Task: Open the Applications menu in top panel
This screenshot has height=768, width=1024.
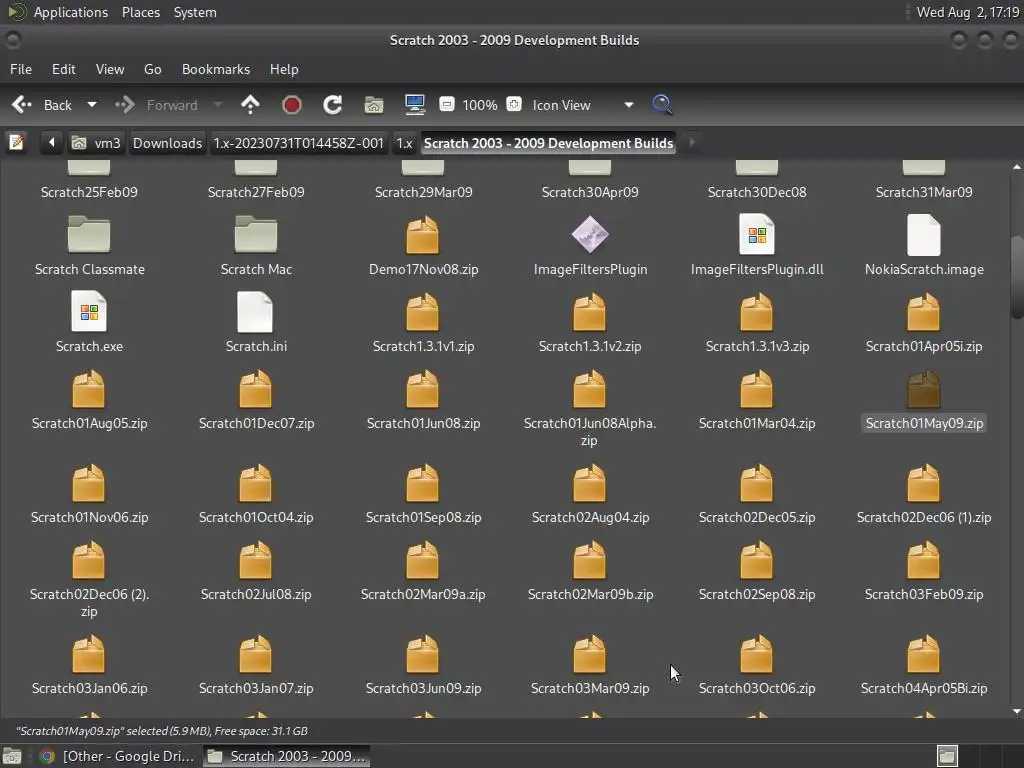Action: point(71,12)
